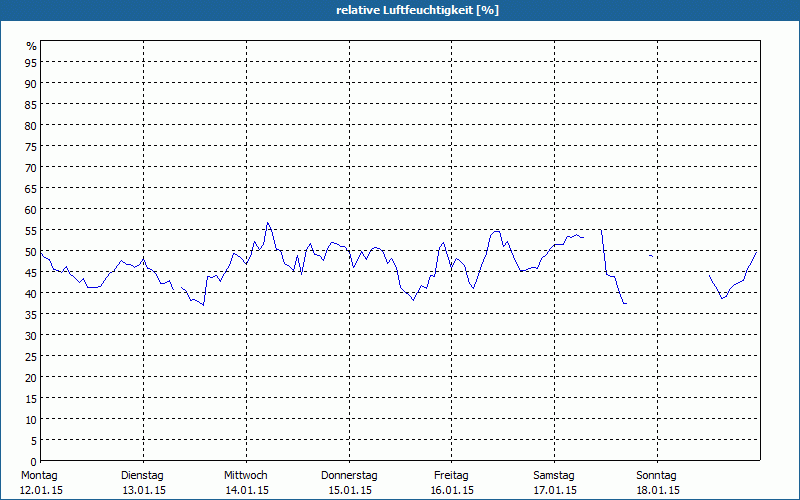
Task: Click the curve's end point on Sonntag
Action: click(756, 252)
